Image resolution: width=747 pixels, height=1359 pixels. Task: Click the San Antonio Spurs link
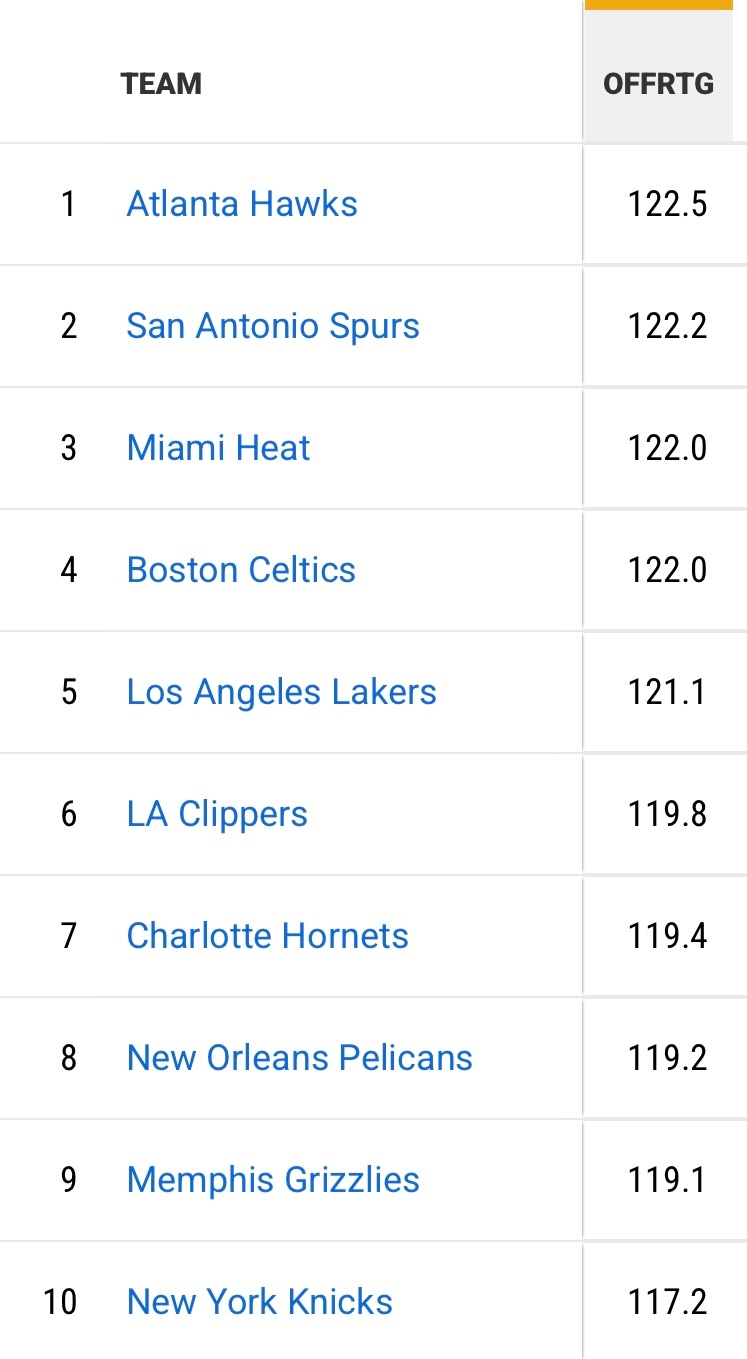273,326
